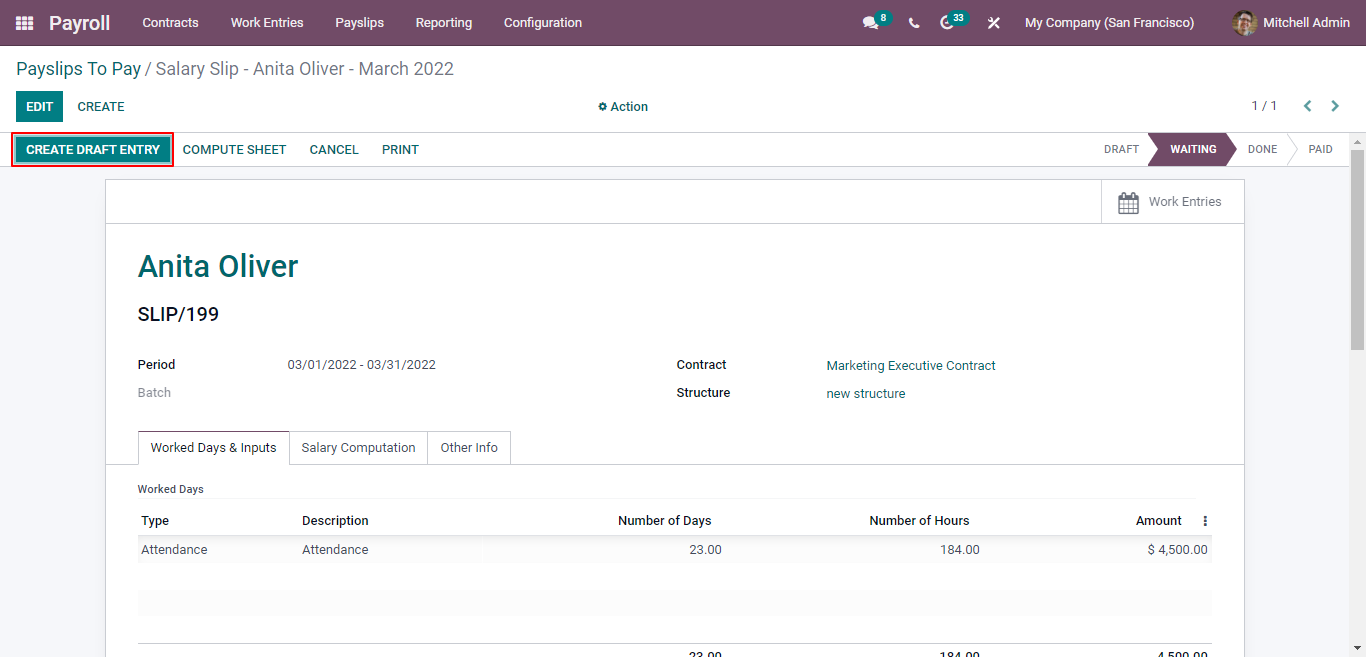
Task: Click CREATE DRAFT ENTRY button
Action: pyautogui.click(x=93, y=150)
